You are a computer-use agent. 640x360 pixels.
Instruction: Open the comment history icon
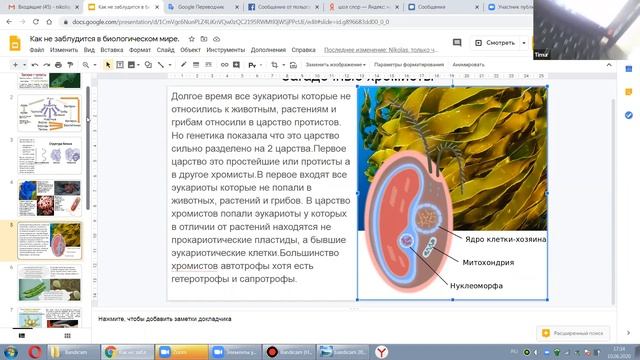[457, 42]
